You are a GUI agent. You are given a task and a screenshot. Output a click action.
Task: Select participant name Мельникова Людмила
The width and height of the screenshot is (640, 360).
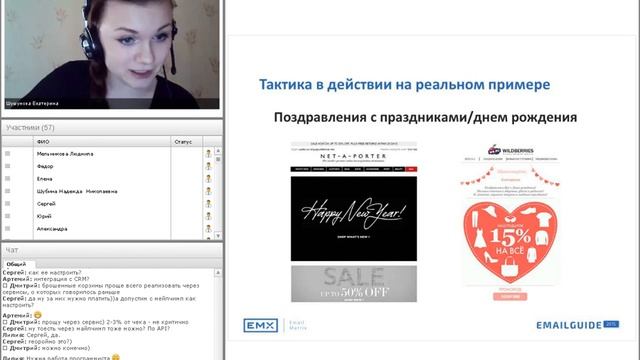(x=65, y=154)
